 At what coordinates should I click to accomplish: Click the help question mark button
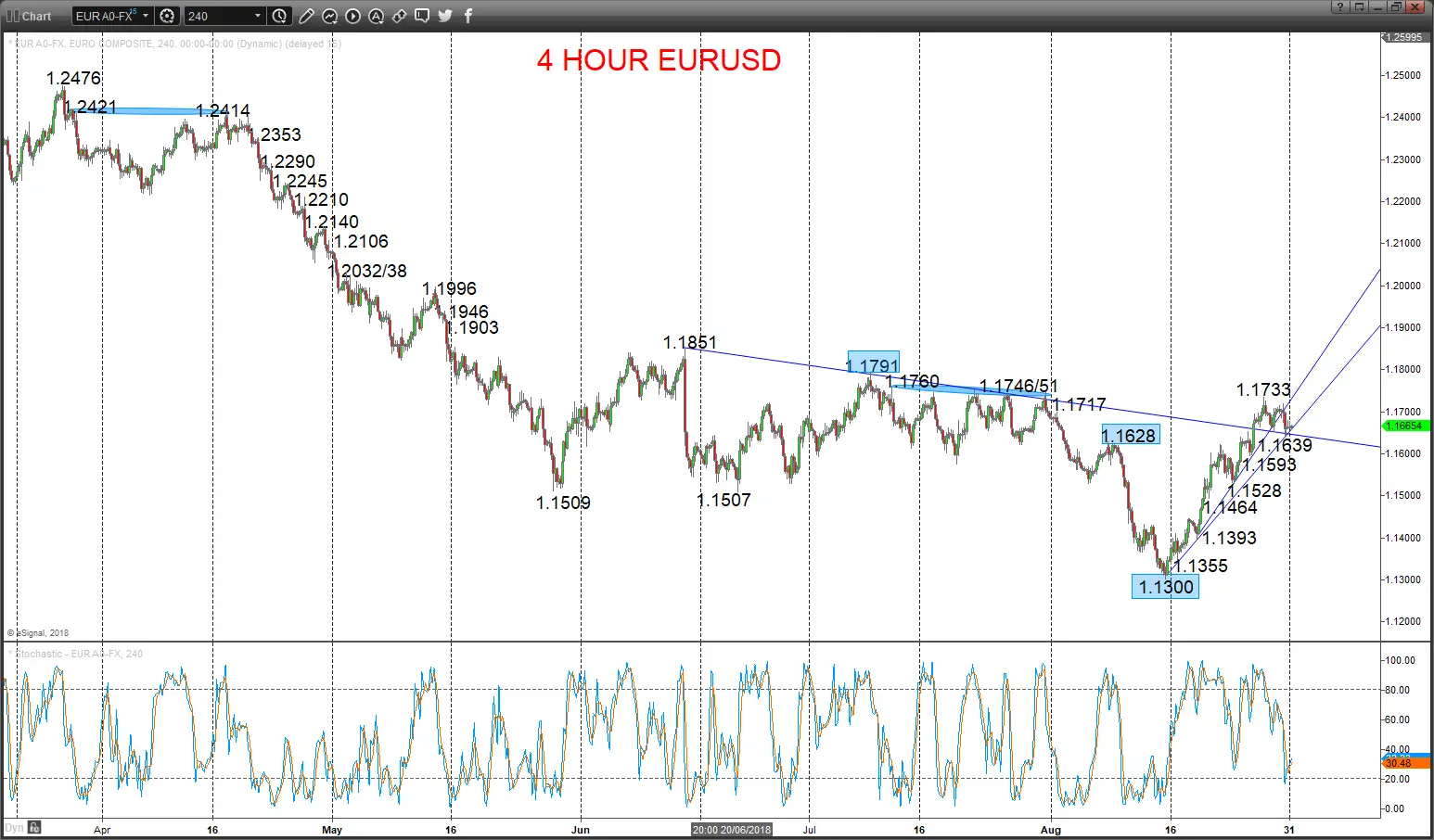pos(1340,6)
